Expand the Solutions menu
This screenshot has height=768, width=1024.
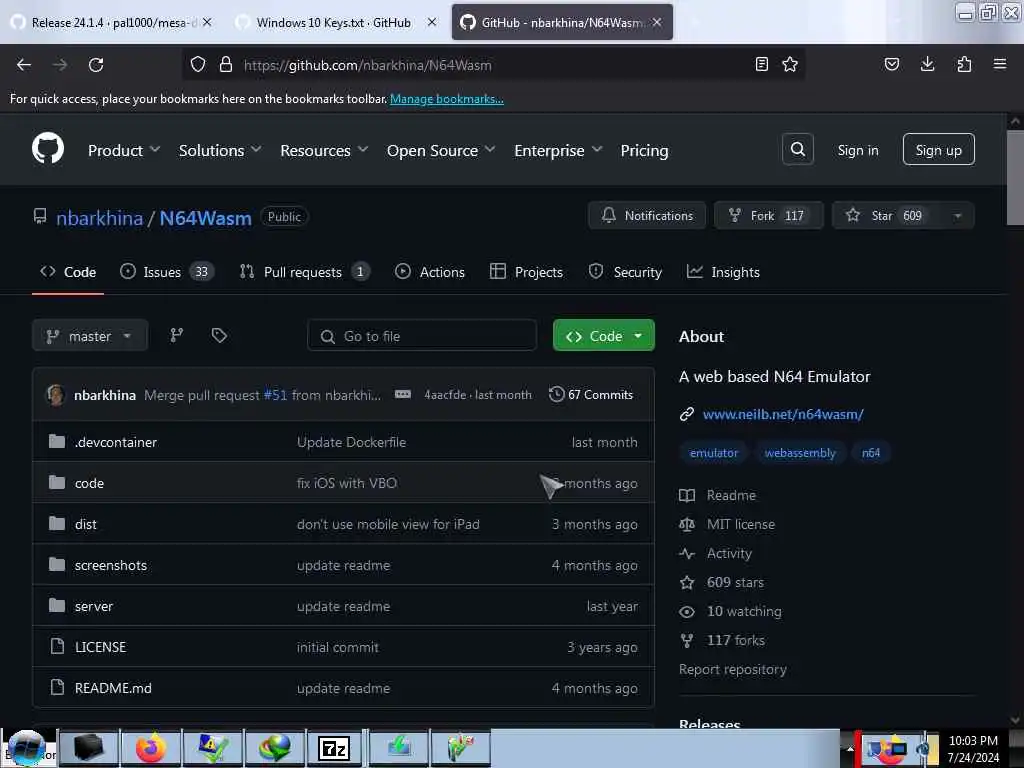pyautogui.click(x=220, y=150)
